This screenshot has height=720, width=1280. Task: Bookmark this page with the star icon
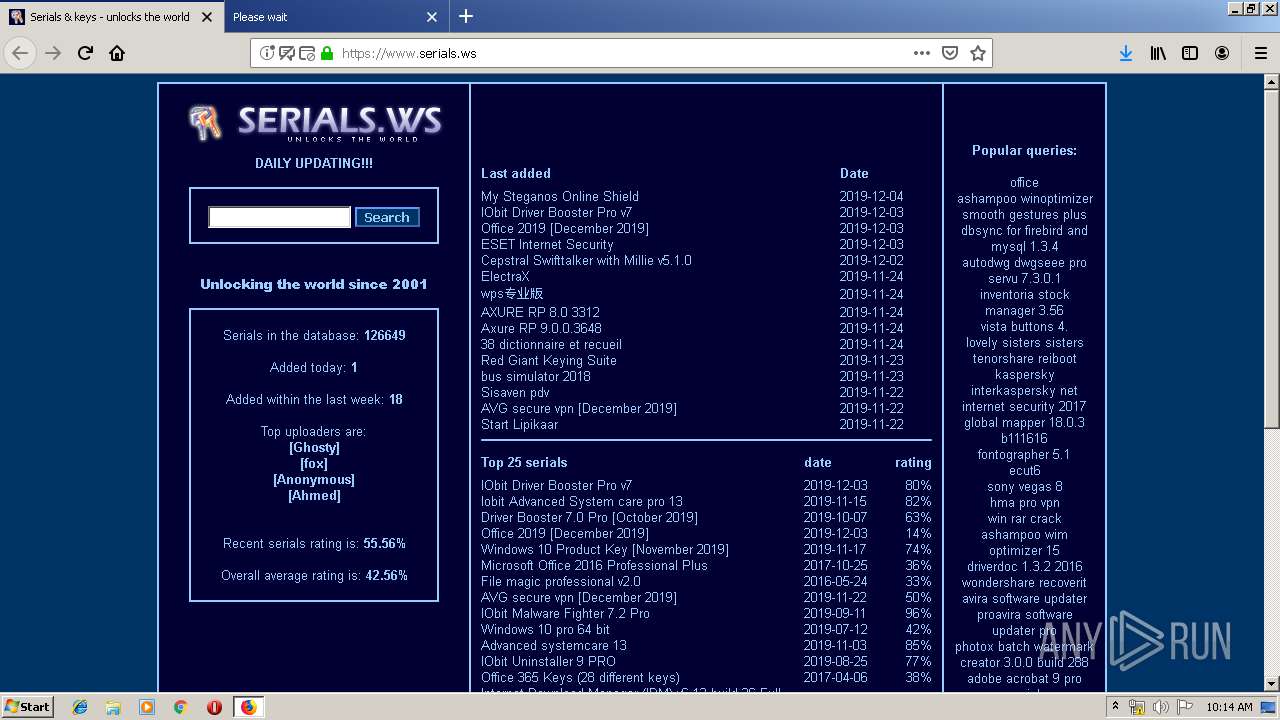pos(978,53)
